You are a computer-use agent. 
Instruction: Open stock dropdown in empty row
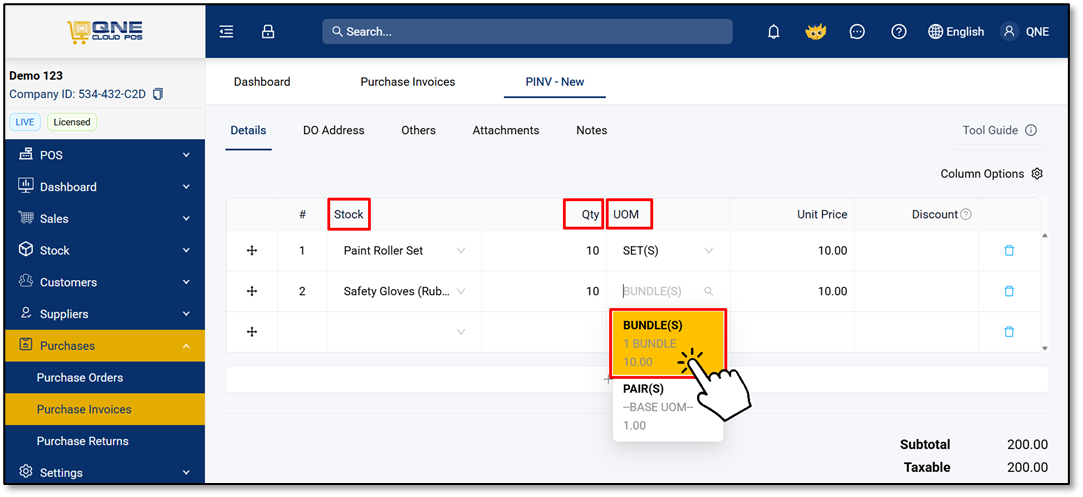[461, 332]
